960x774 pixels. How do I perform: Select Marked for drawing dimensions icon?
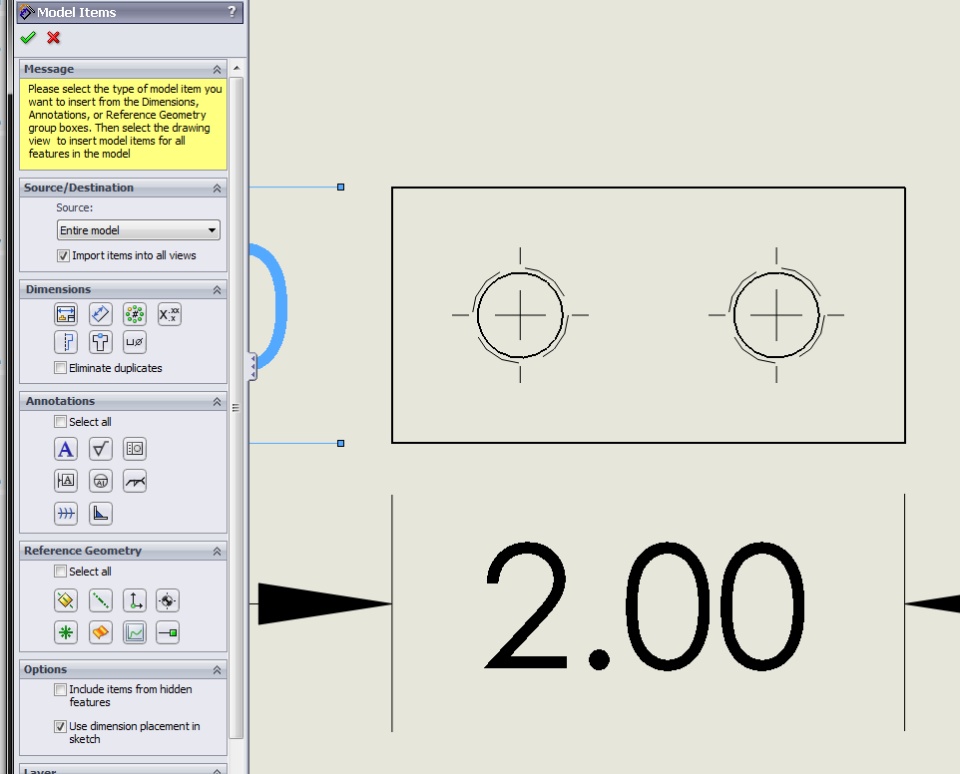pyautogui.click(x=66, y=315)
